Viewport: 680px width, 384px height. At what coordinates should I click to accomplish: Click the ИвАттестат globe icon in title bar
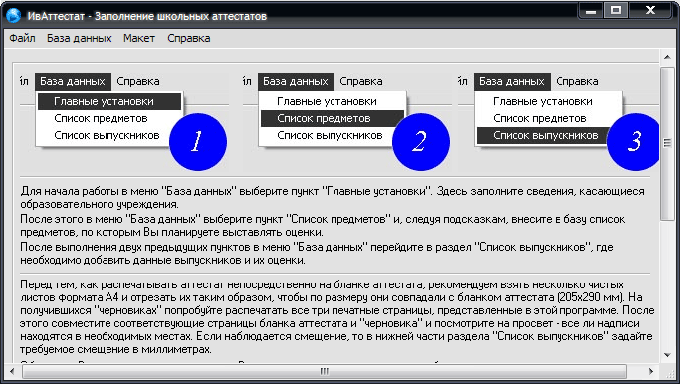point(13,16)
